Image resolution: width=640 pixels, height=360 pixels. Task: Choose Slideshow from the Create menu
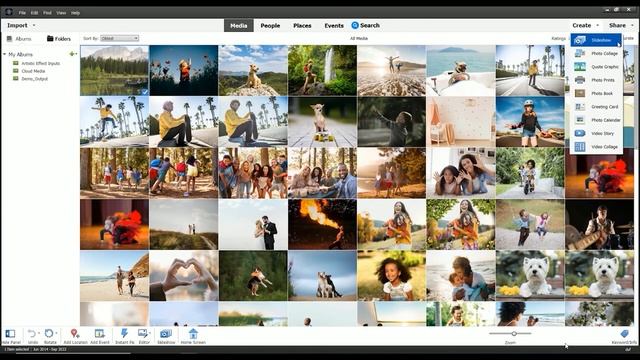(596, 40)
